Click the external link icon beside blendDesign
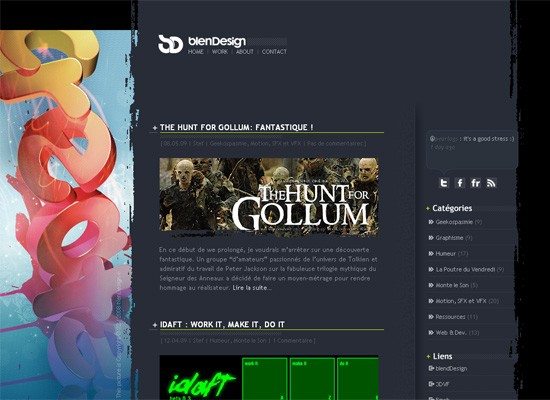 pyautogui.click(x=431, y=368)
